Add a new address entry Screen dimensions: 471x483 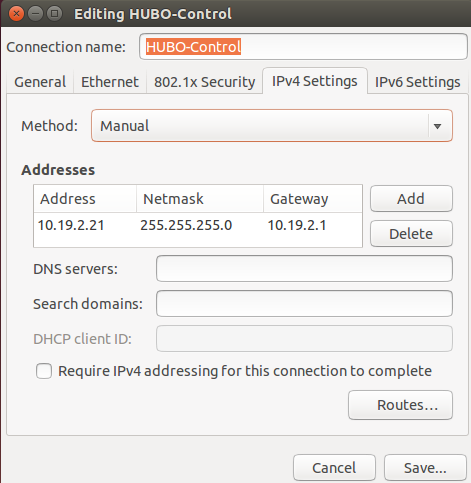pos(411,199)
